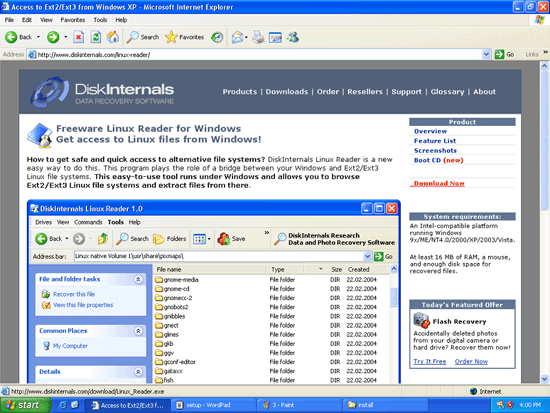
Task: Click the Download Now link
Action: 439,183
